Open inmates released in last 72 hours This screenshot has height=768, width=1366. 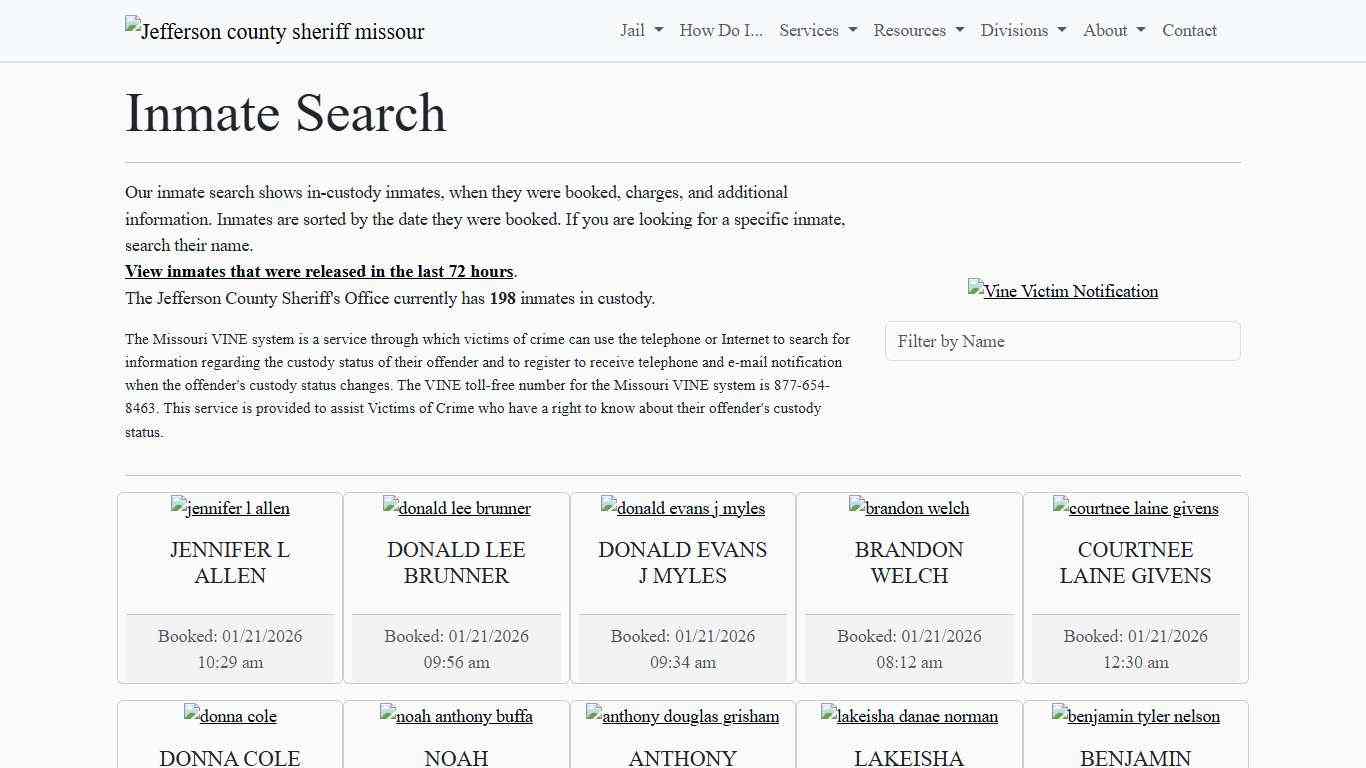coord(319,271)
